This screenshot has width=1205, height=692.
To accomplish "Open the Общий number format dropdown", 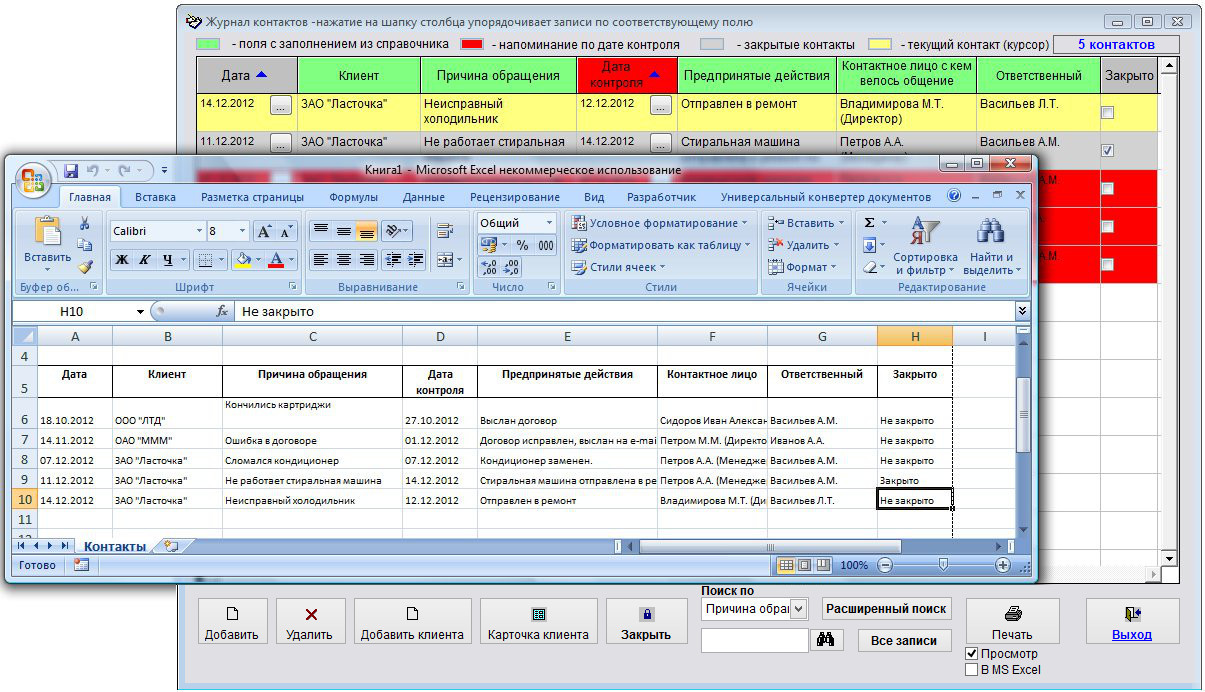I will [549, 223].
